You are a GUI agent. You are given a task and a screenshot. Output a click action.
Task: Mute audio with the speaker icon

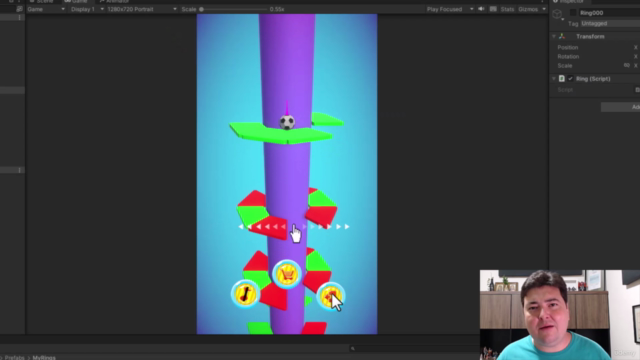tap(481, 9)
